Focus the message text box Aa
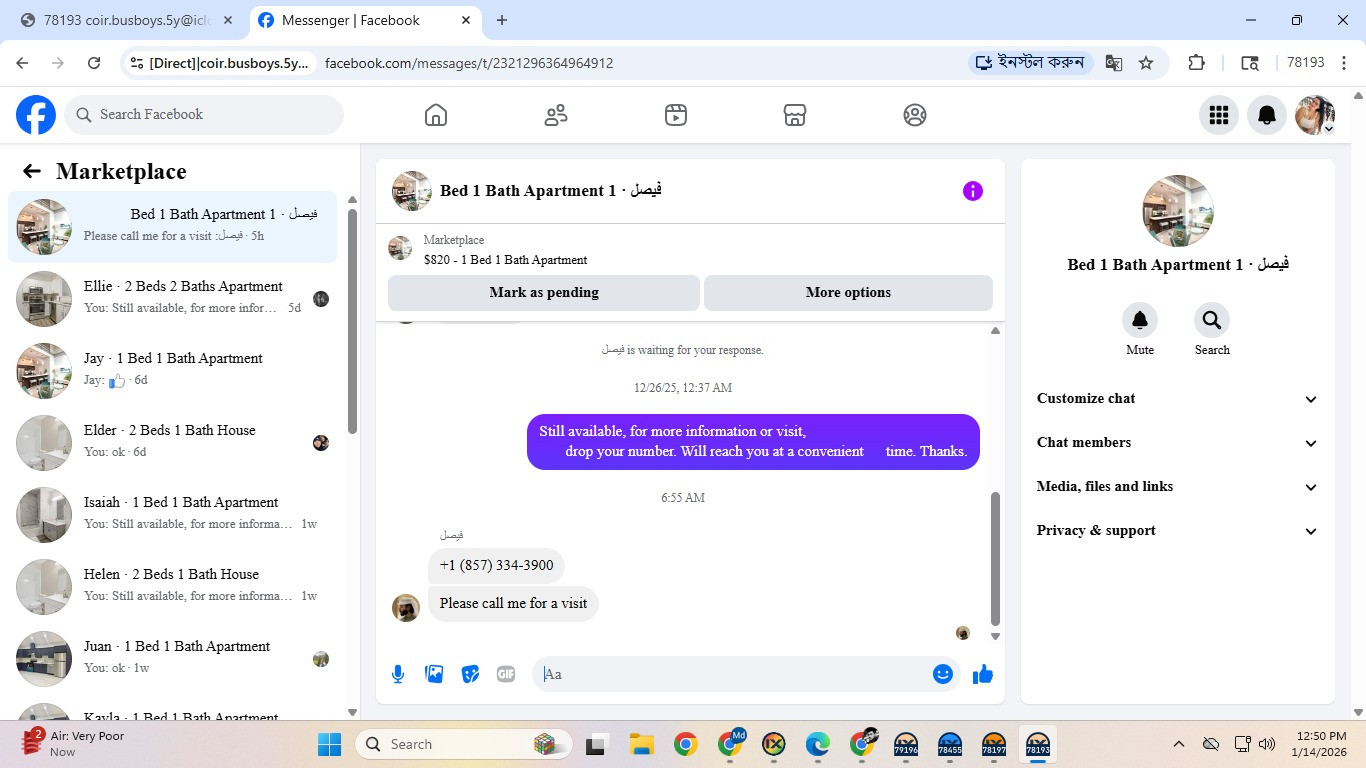This screenshot has height=768, width=1366. (735, 674)
